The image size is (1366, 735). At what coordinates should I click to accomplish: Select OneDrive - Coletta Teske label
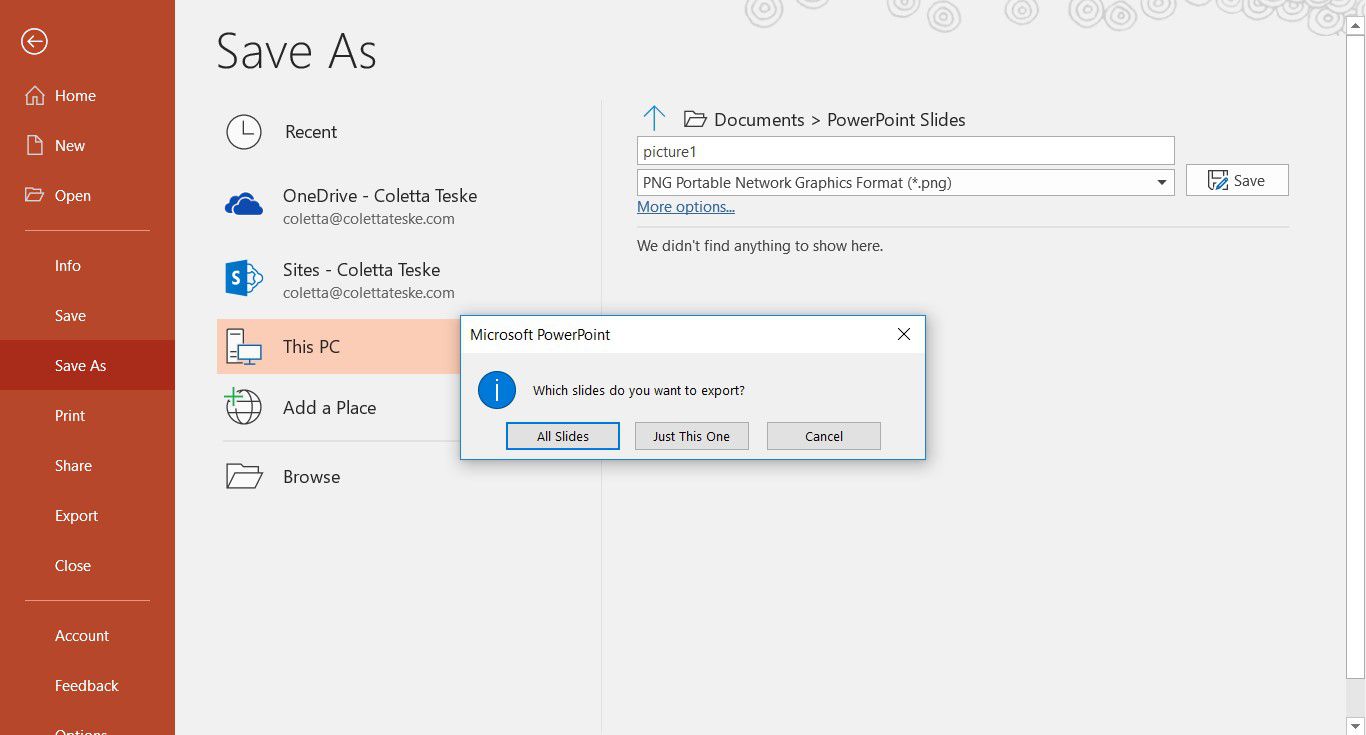click(380, 196)
